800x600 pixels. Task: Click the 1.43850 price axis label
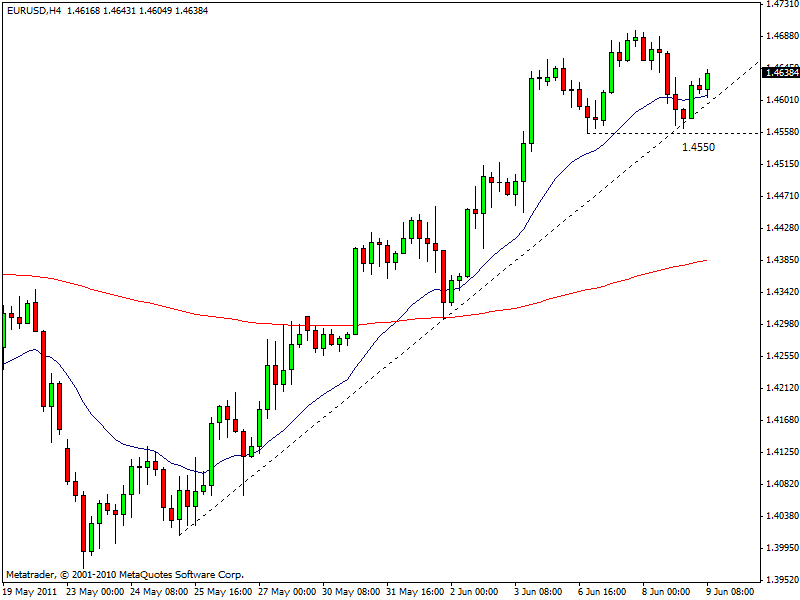pyautogui.click(x=780, y=260)
